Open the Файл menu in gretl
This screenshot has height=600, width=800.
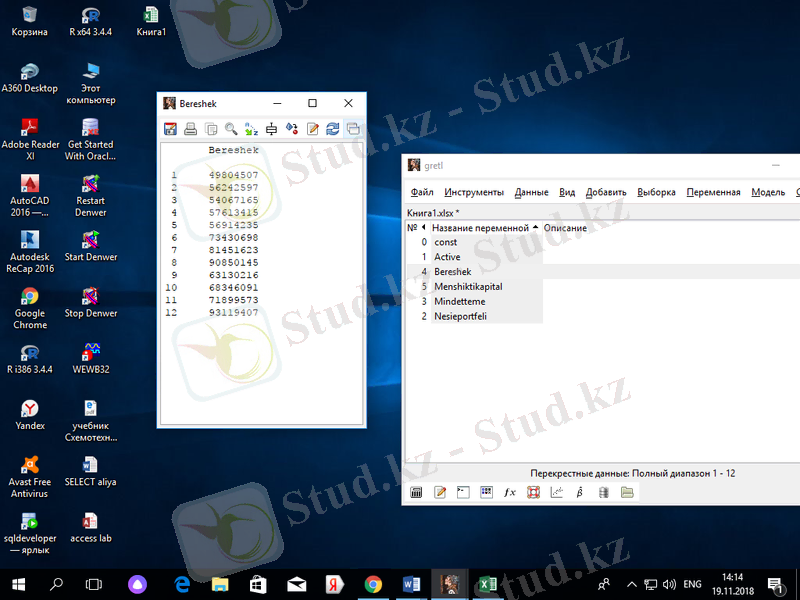pyautogui.click(x=422, y=192)
